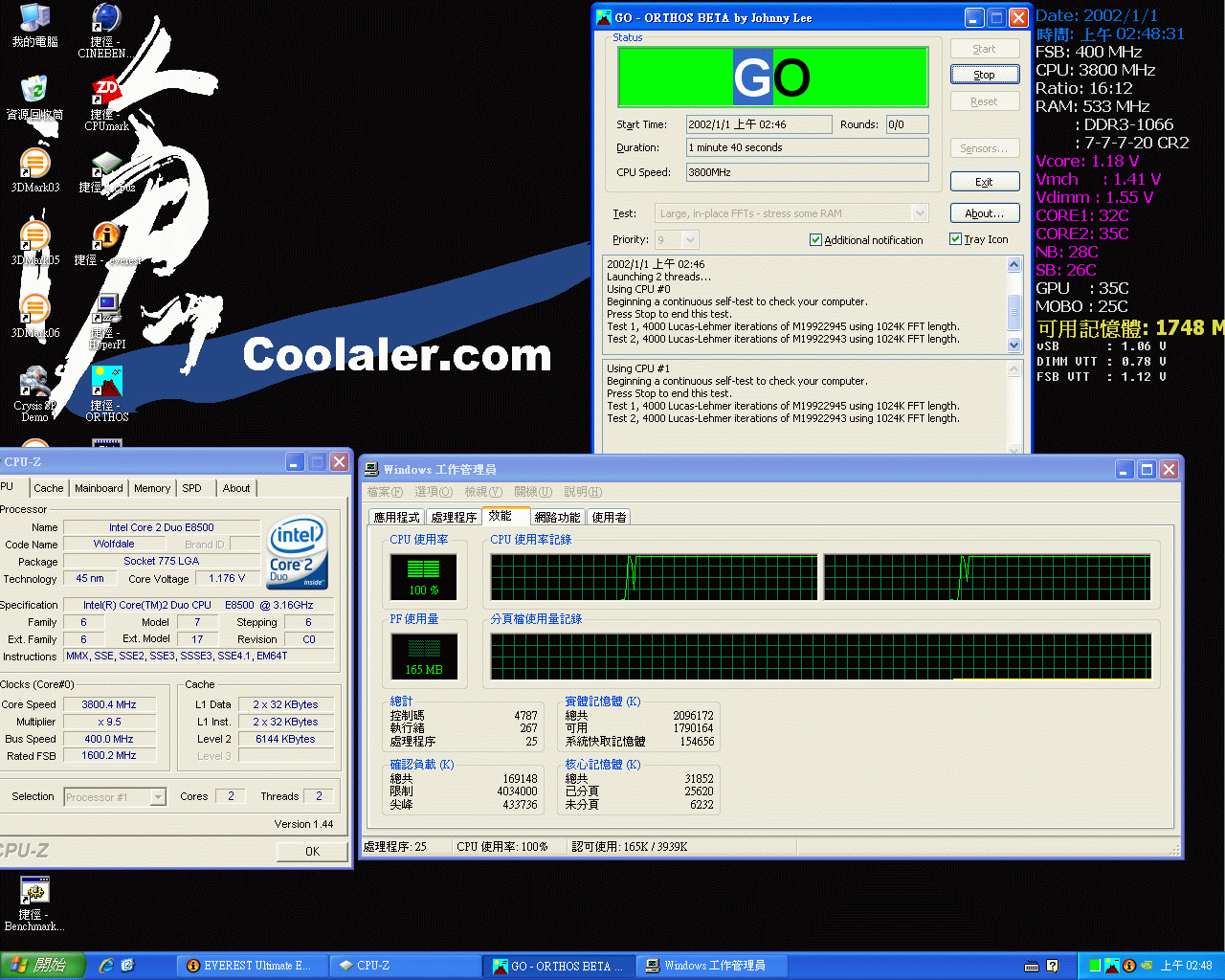Select the Benchmark shortcut desktop icon

point(34,904)
